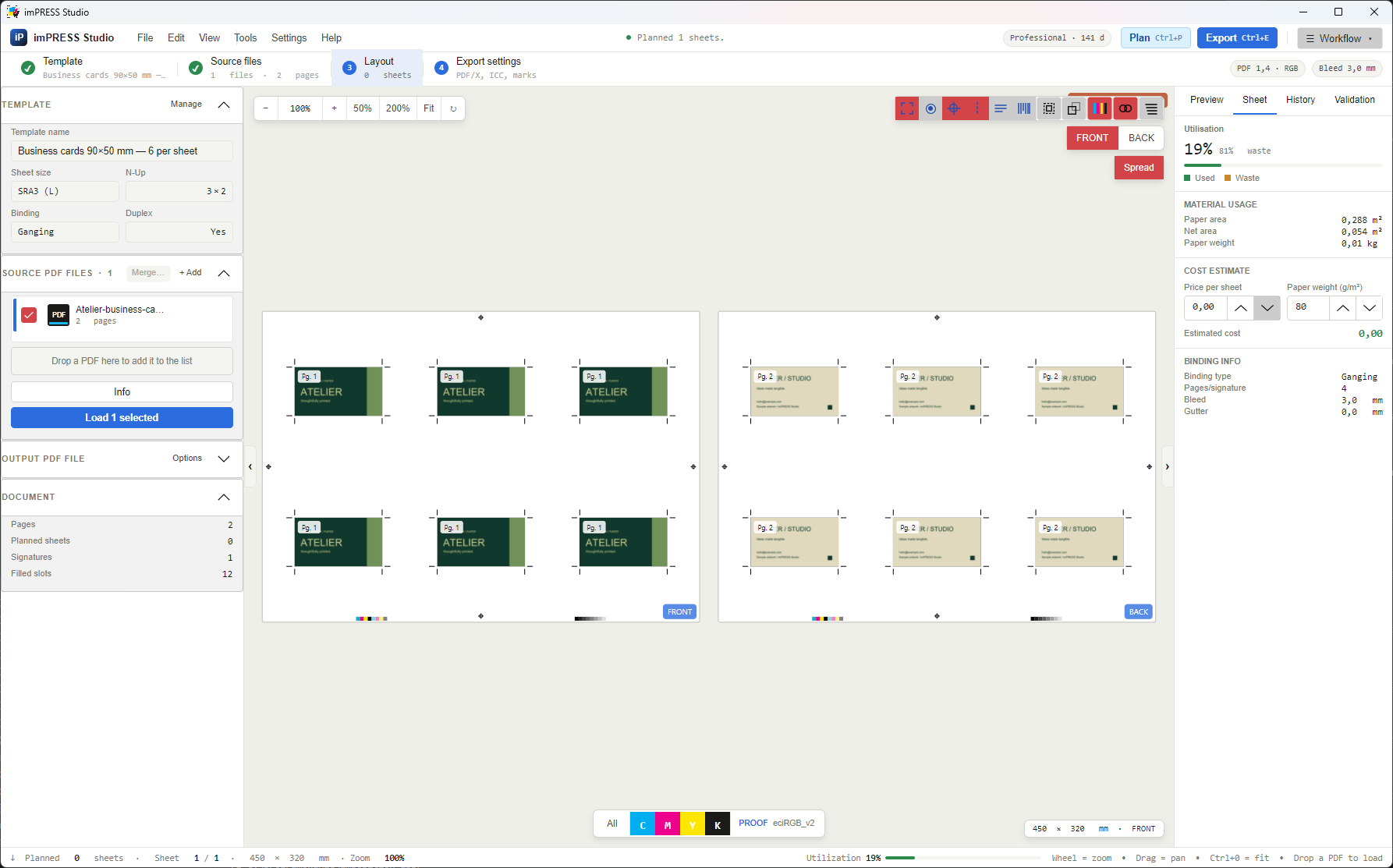
Task: Toggle the CMYK color bars icon
Action: [x=1100, y=108]
